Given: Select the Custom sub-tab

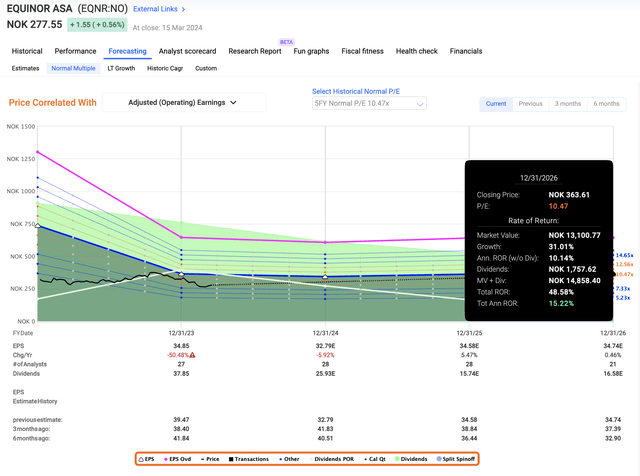Looking at the screenshot, I should pos(206,68).
